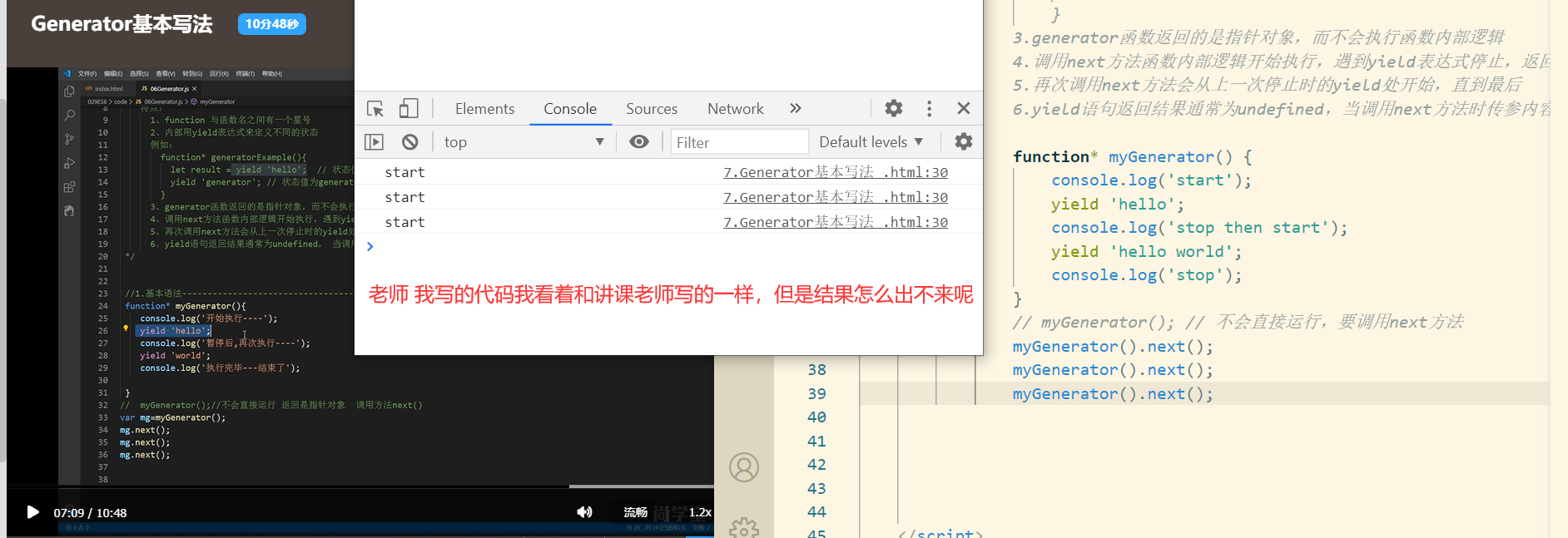Click the 'function* myGenerator() {' code line
The height and width of the screenshot is (538, 1568).
pyautogui.click(x=1132, y=157)
